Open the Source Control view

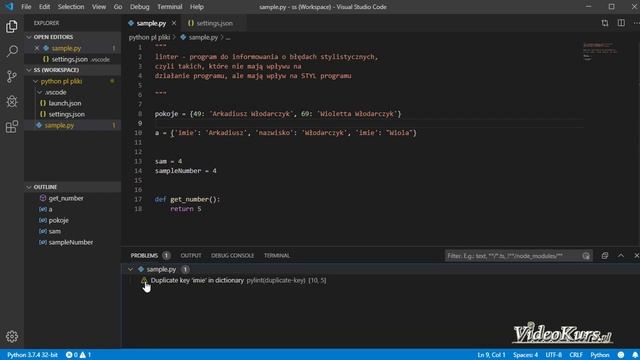coord(12,76)
